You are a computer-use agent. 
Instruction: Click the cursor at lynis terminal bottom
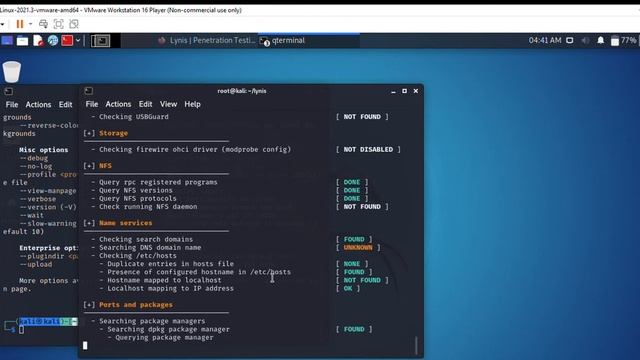pos(85,345)
